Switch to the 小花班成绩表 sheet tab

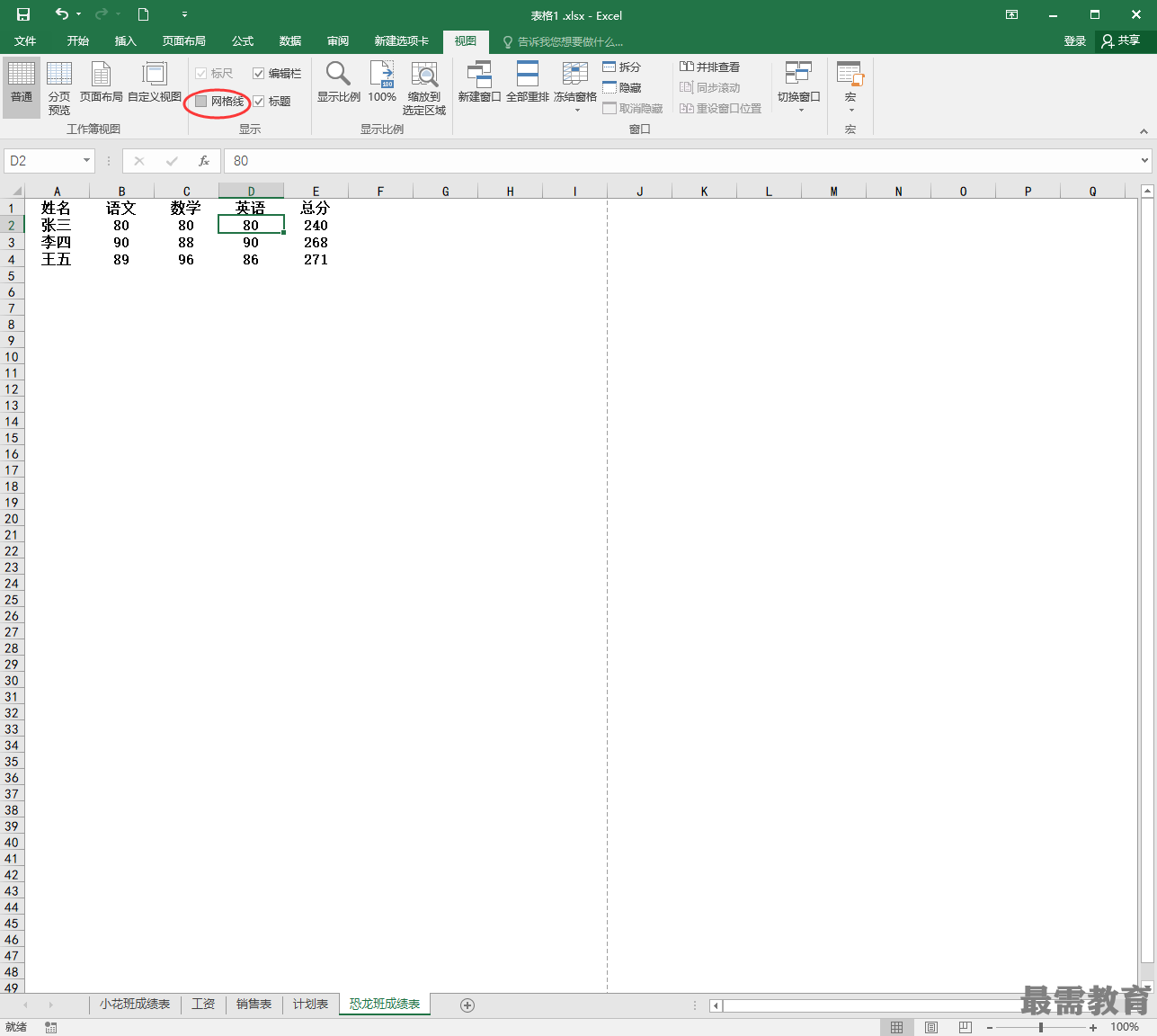point(135,1005)
